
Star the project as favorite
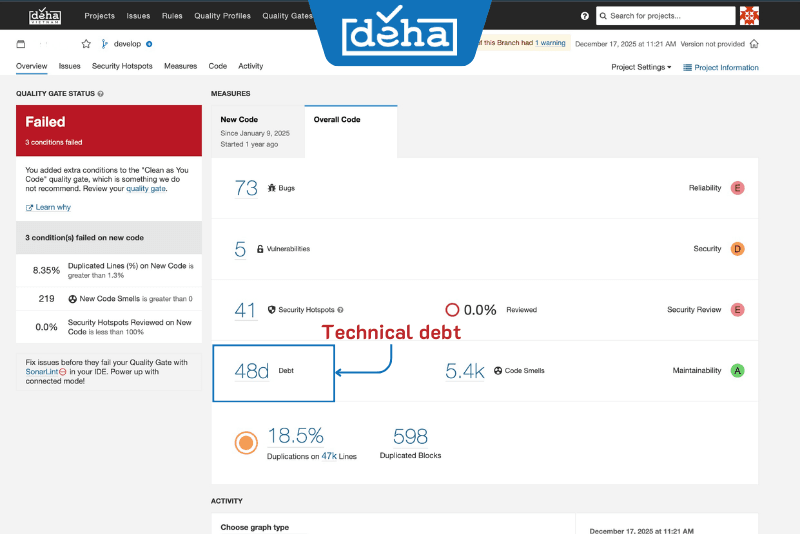click(x=86, y=44)
